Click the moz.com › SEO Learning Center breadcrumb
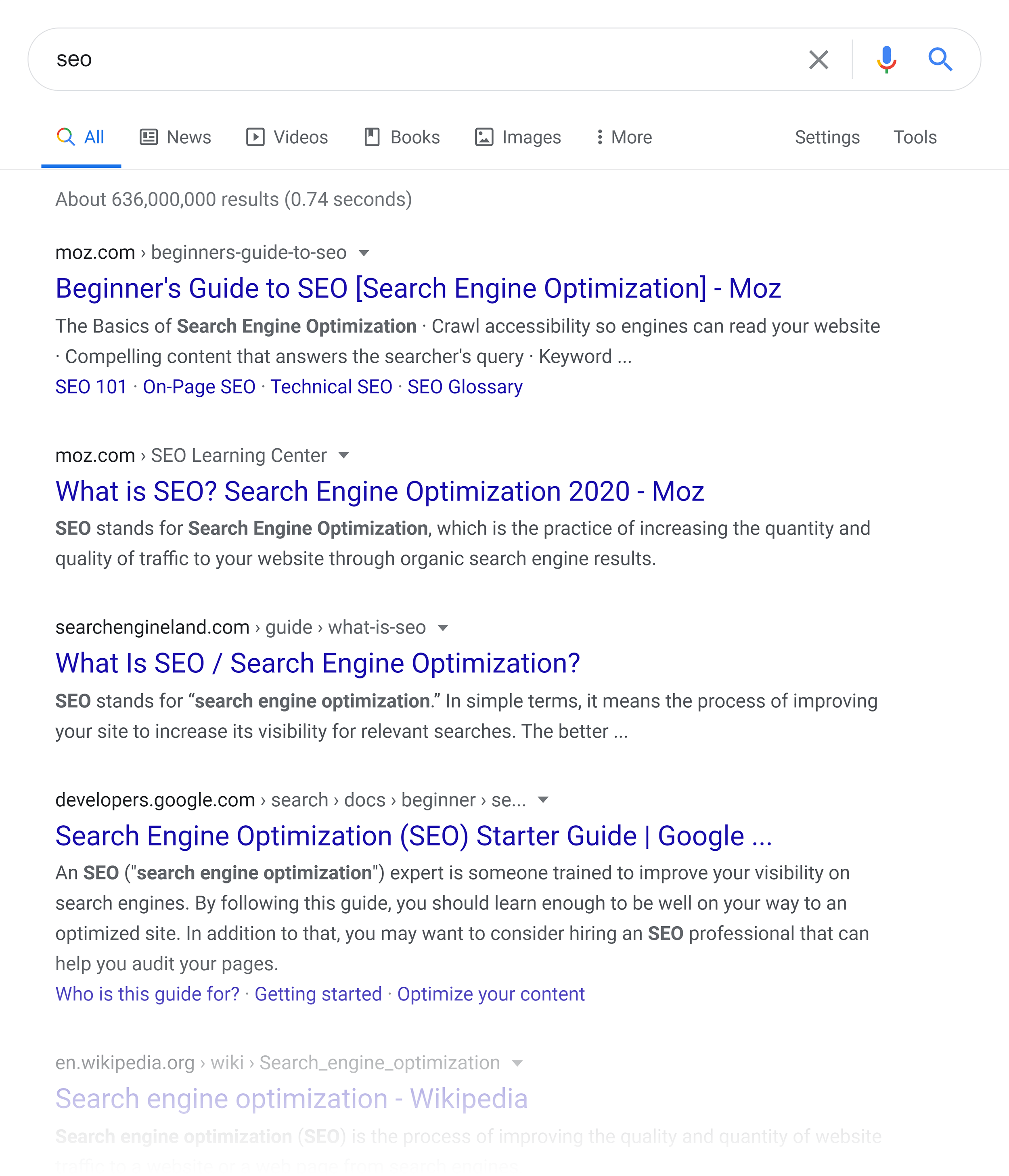This screenshot has width=1009, height=1176. click(191, 455)
